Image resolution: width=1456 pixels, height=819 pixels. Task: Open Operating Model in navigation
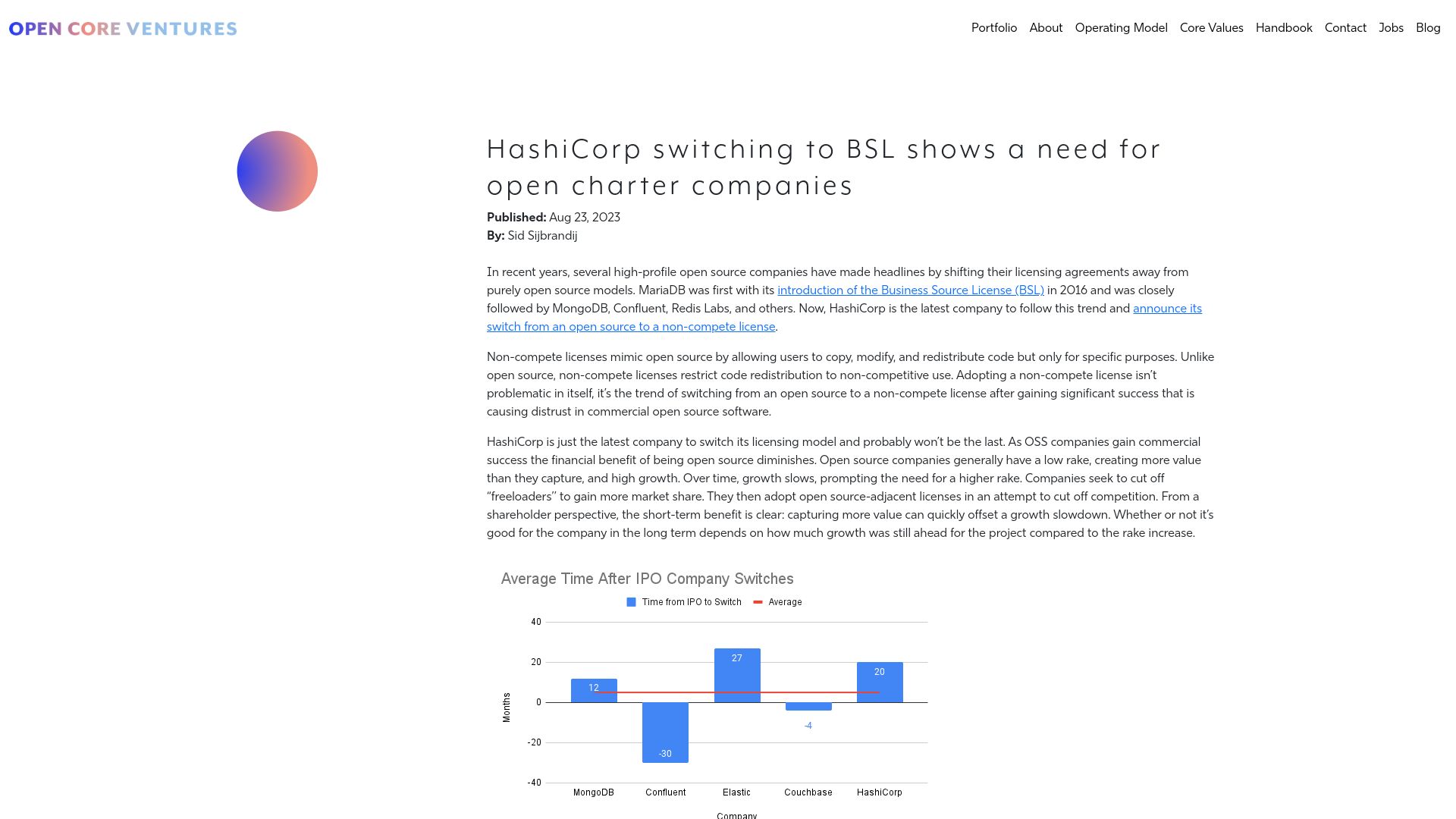tap(1121, 28)
